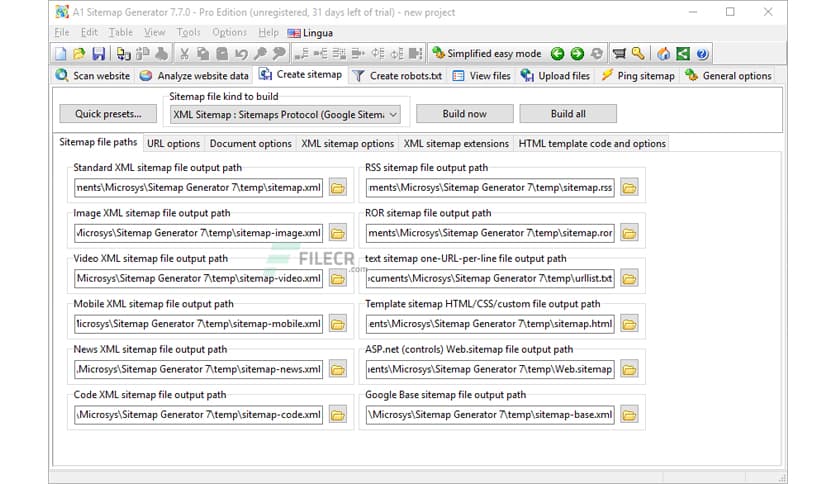Open HTML template code and options subtab
Screen dimensions: 836x484
click(x=592, y=143)
